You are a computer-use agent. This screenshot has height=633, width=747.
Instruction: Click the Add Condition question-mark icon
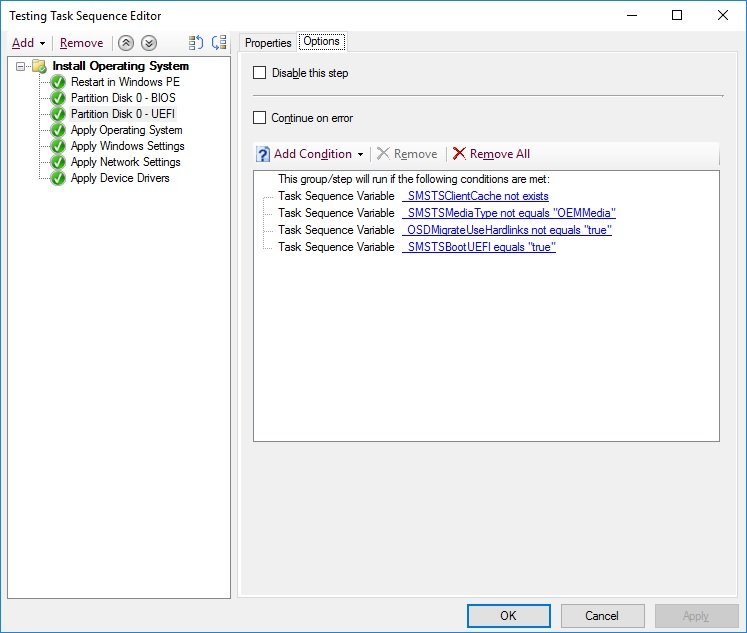point(263,154)
